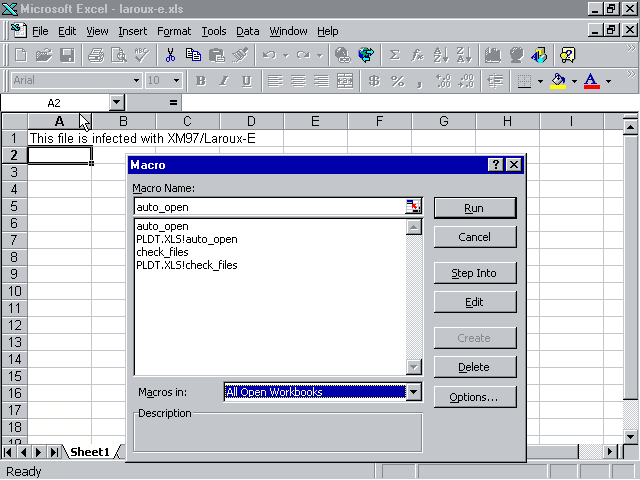The image size is (640, 480).
Task: Click the Copy icon
Action: click(x=193, y=55)
